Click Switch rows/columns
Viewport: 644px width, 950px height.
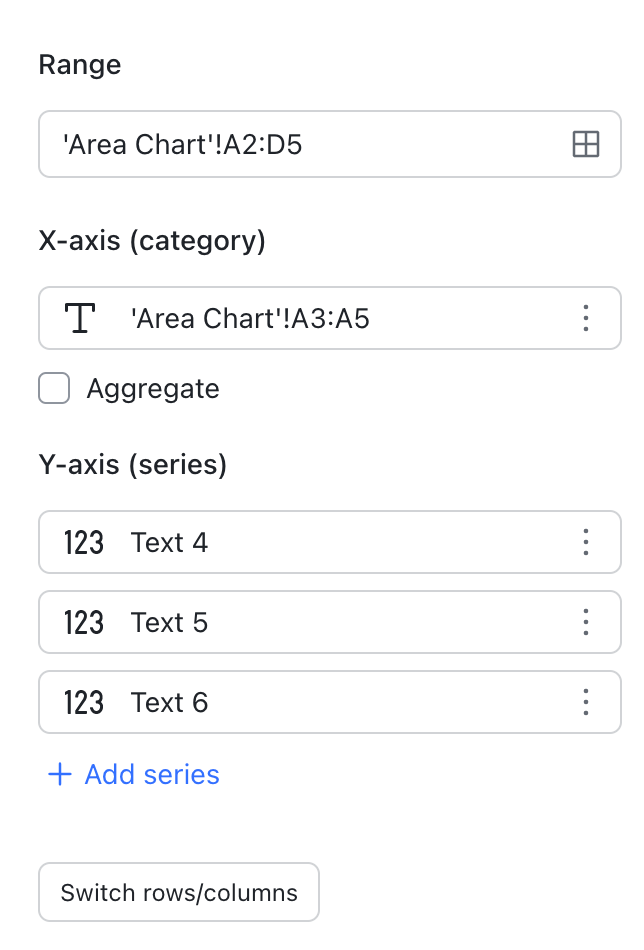[178, 891]
